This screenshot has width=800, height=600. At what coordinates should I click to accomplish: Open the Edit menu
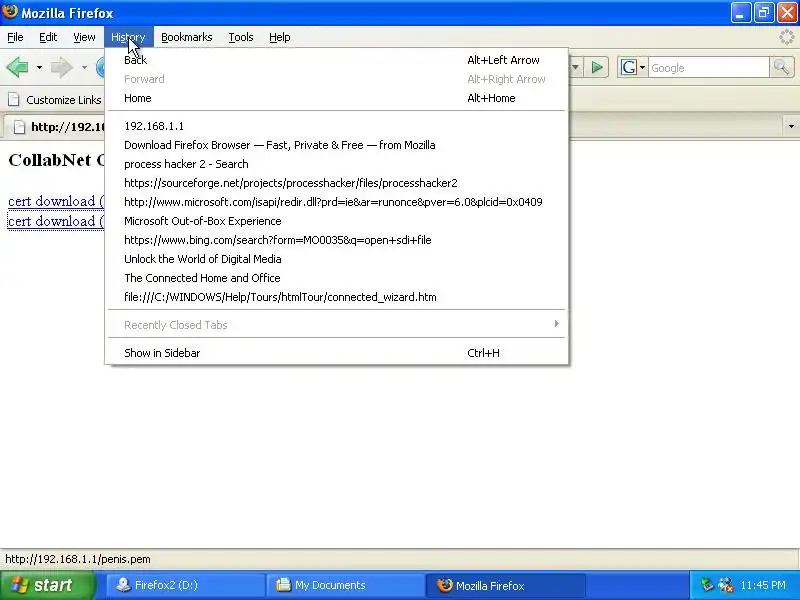coord(48,37)
